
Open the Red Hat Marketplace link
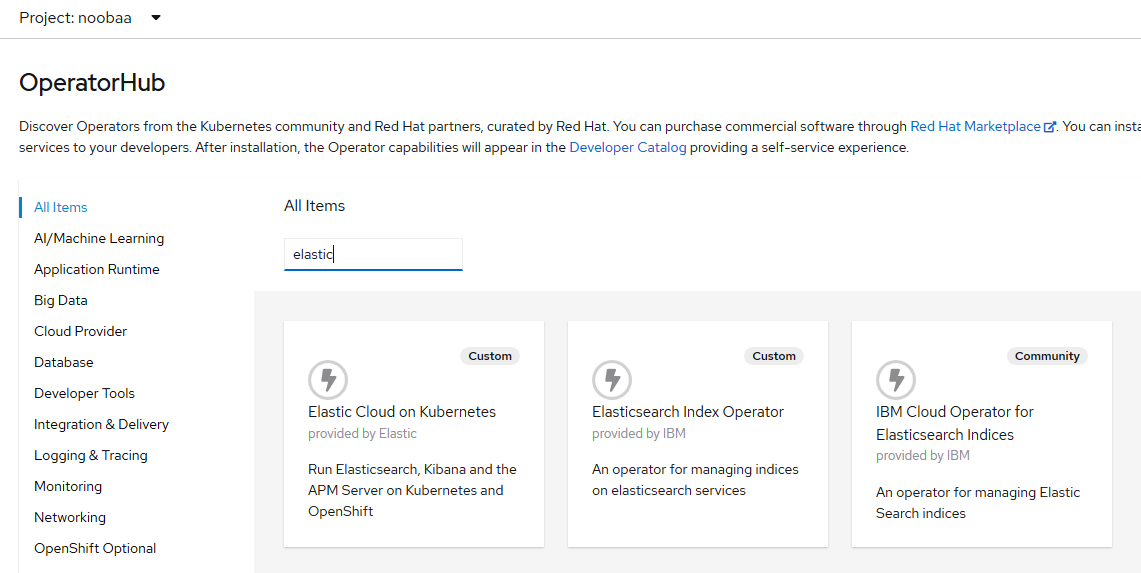975,126
